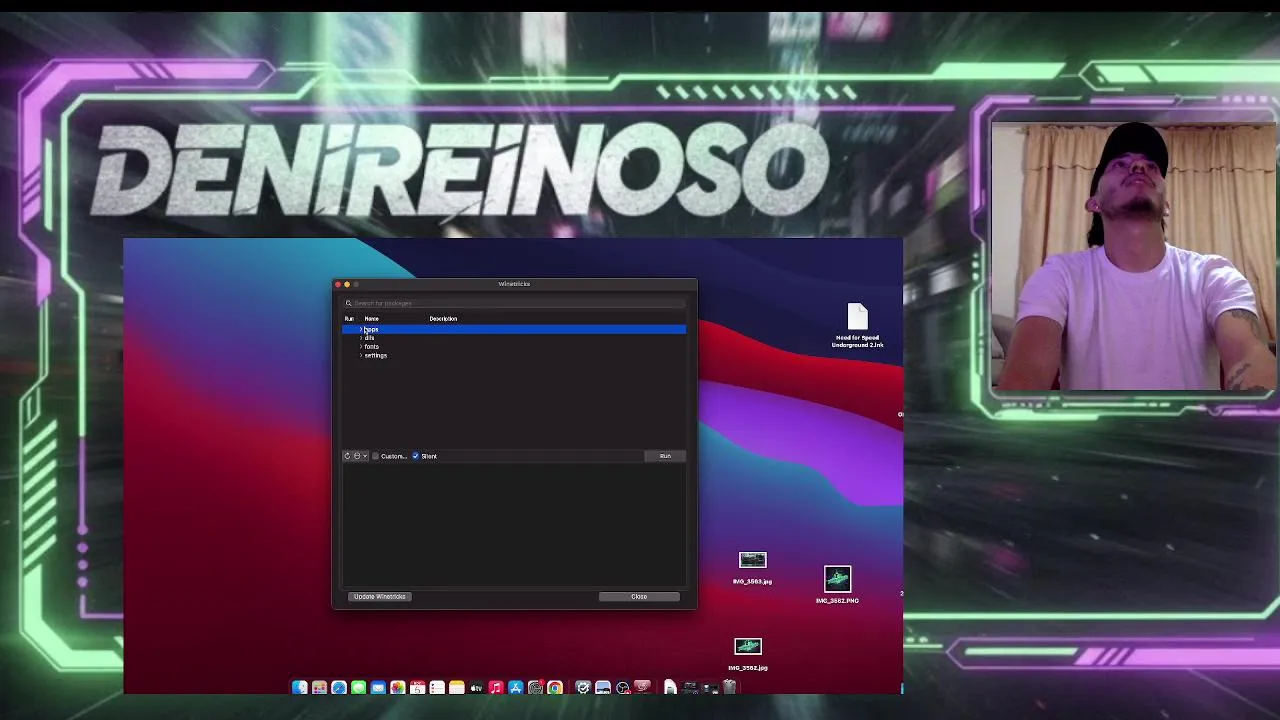
Task: Expand the fonts tree row
Action: pos(361,347)
